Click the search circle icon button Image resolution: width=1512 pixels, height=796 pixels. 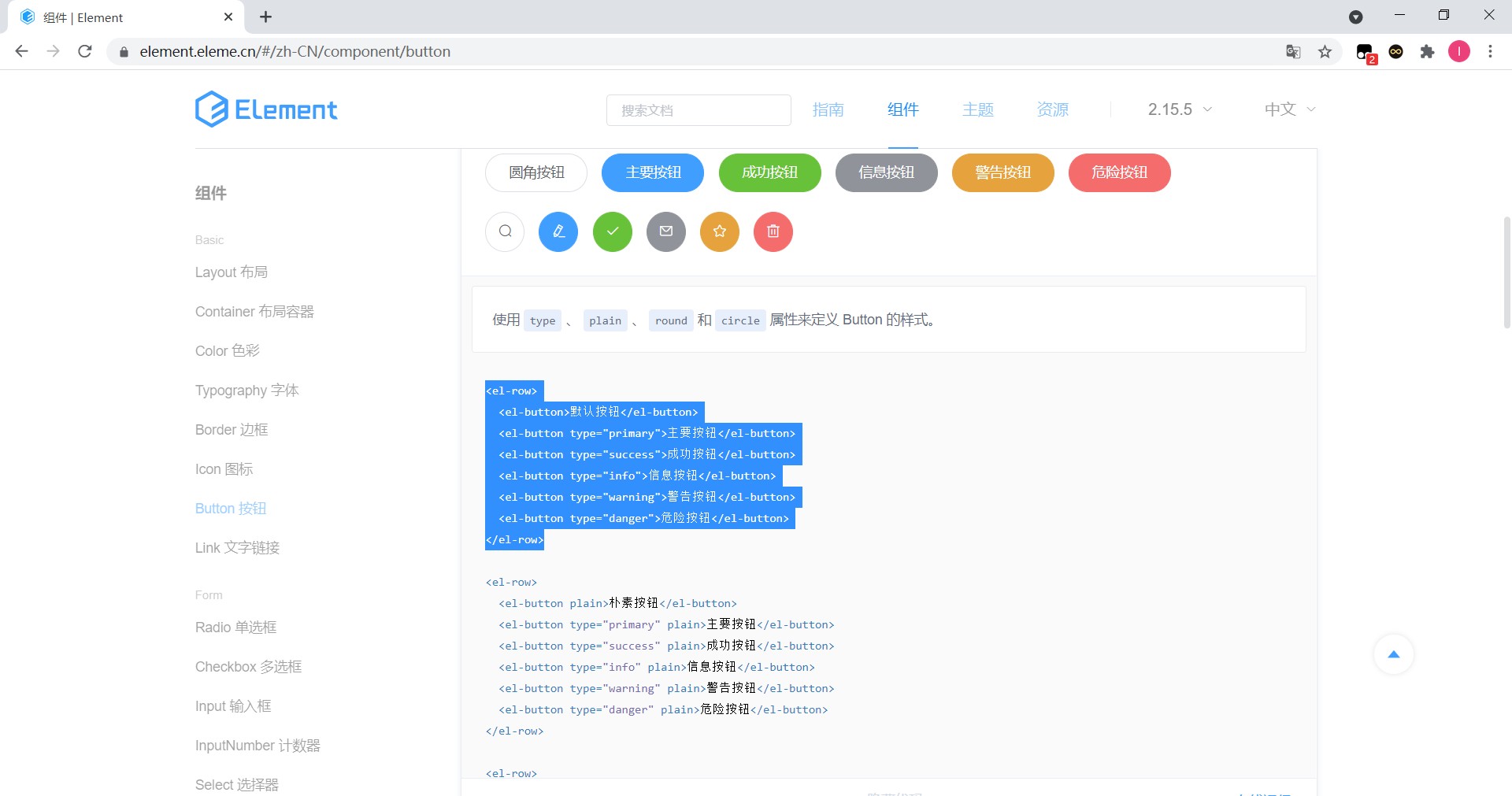tap(505, 231)
